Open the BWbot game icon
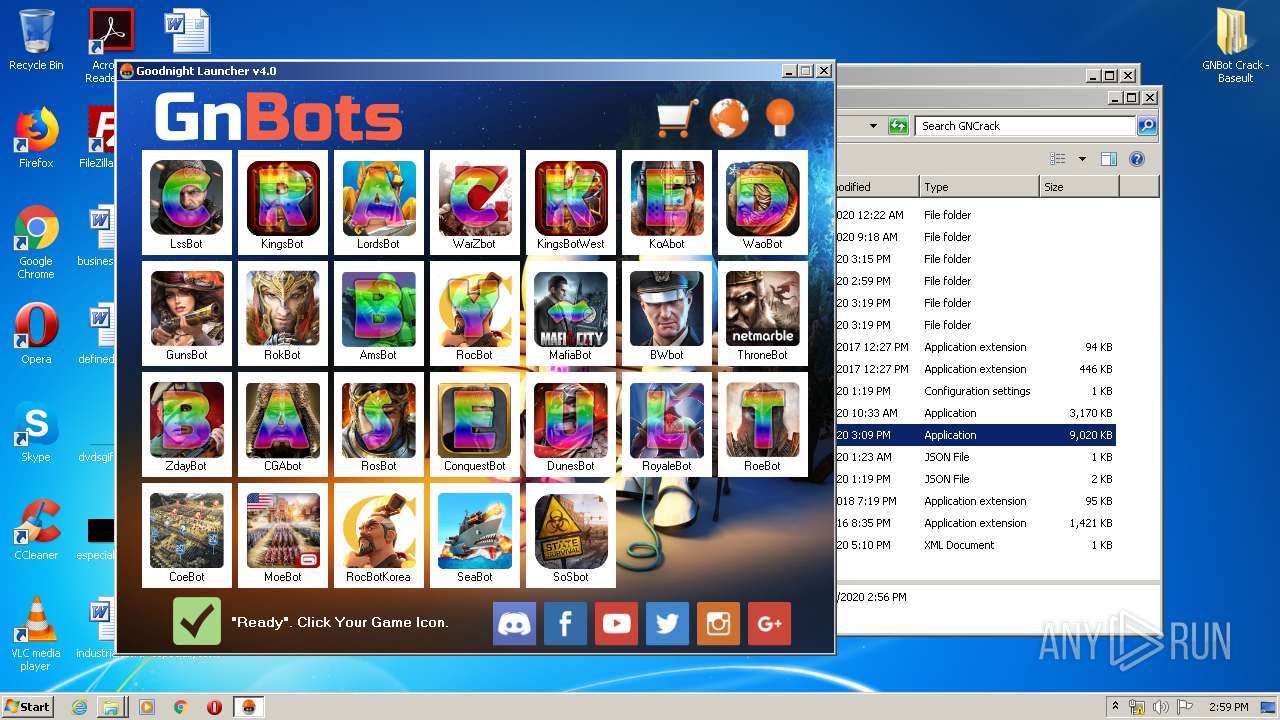1280x720 pixels. point(667,313)
